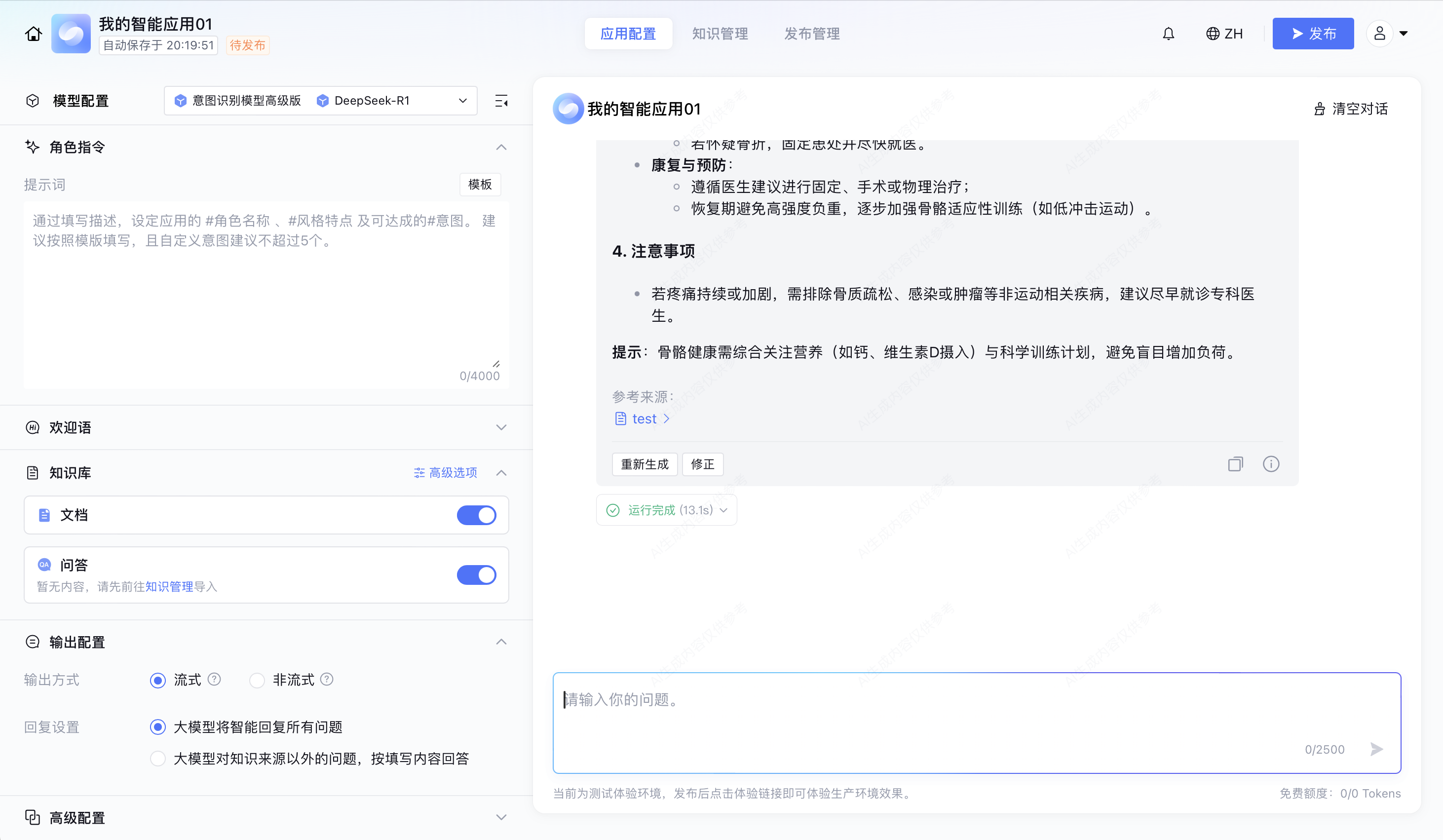The image size is (1443, 840).
Task: Collapse the left panel icon beside model selector
Action: pos(501,101)
